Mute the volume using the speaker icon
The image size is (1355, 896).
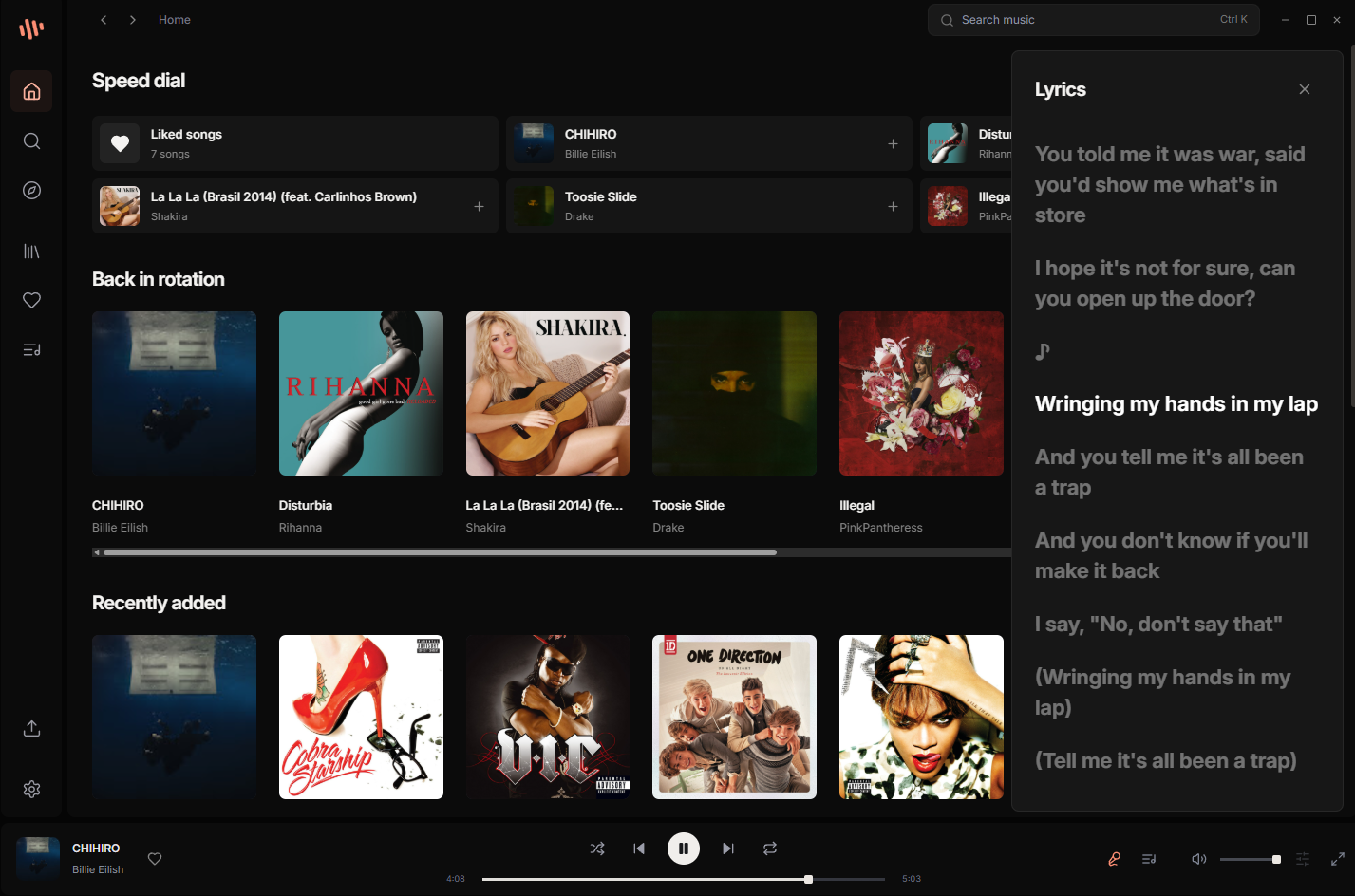(x=1199, y=859)
